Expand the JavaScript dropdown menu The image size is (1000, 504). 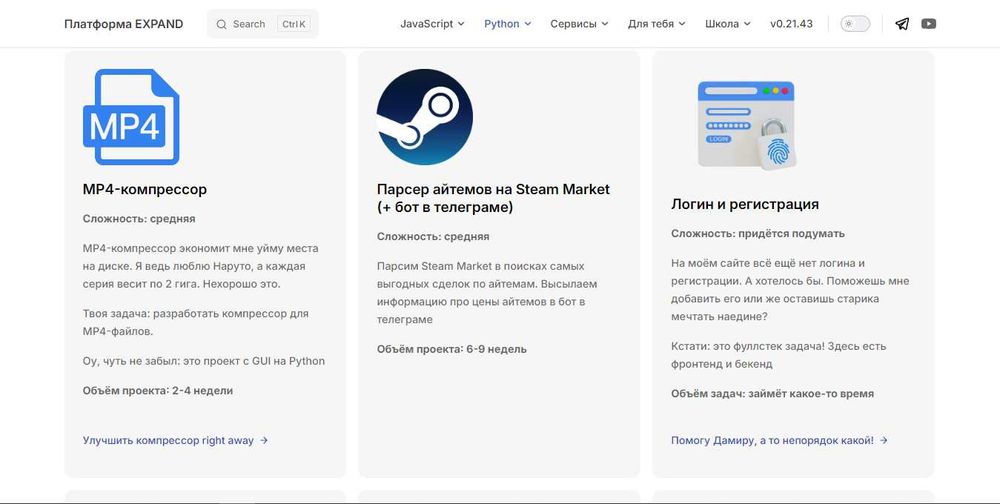[x=432, y=24]
